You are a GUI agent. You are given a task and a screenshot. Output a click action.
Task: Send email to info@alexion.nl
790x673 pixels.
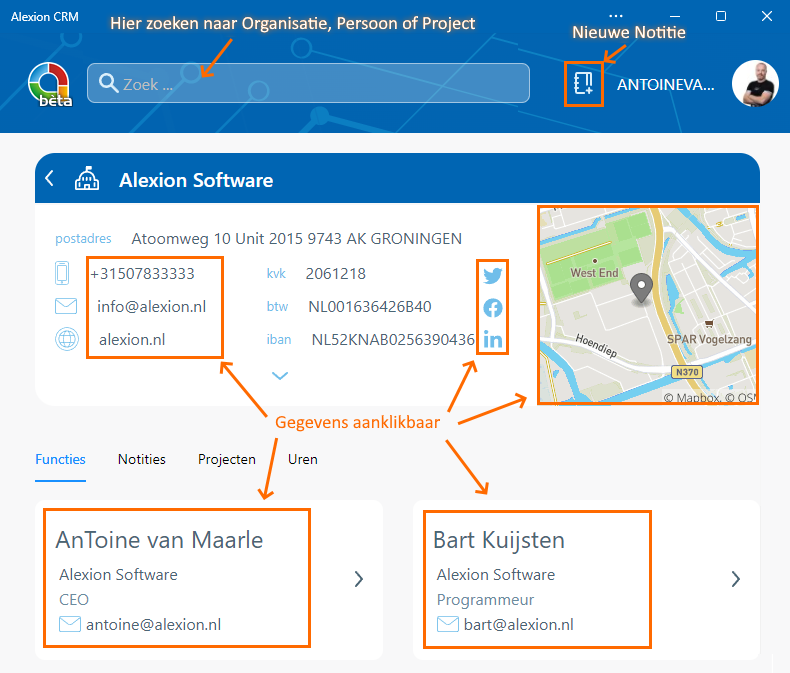[x=152, y=307]
